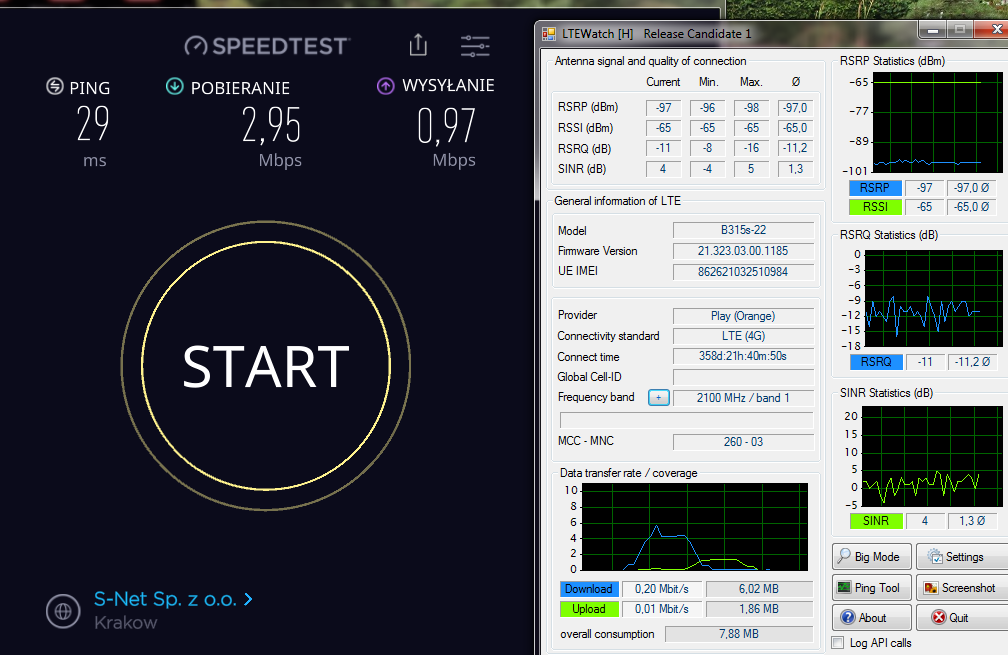Screen dimensions: 1008x655
Task: Open the About dialog
Action: coord(872,618)
